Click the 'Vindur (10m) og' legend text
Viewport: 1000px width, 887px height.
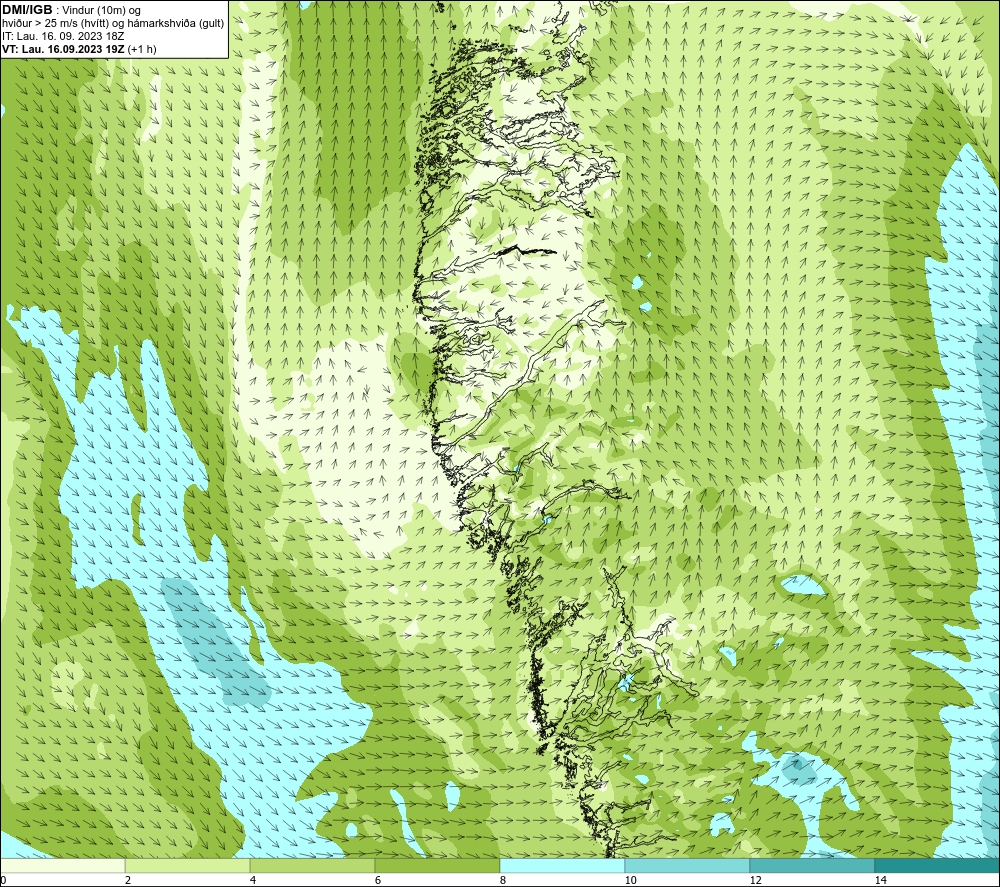pyautogui.click(x=101, y=11)
